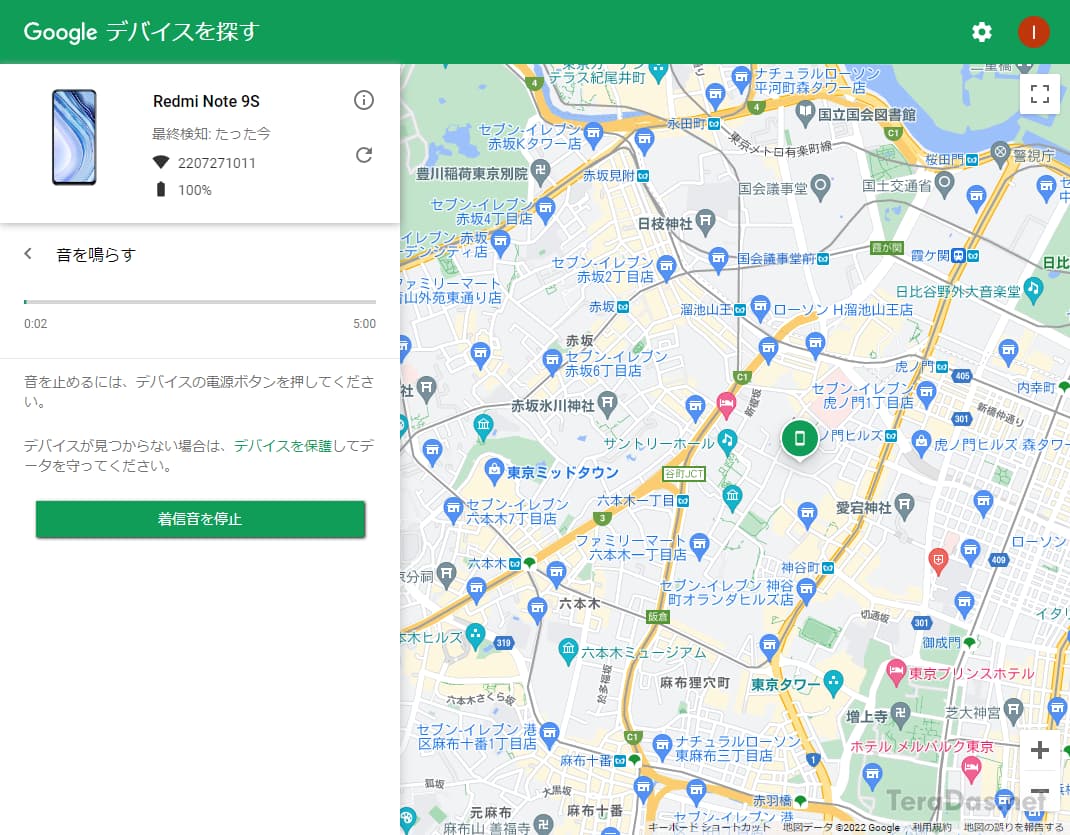Select the green device location marker
The image size is (1070, 835).
pyautogui.click(x=800, y=439)
